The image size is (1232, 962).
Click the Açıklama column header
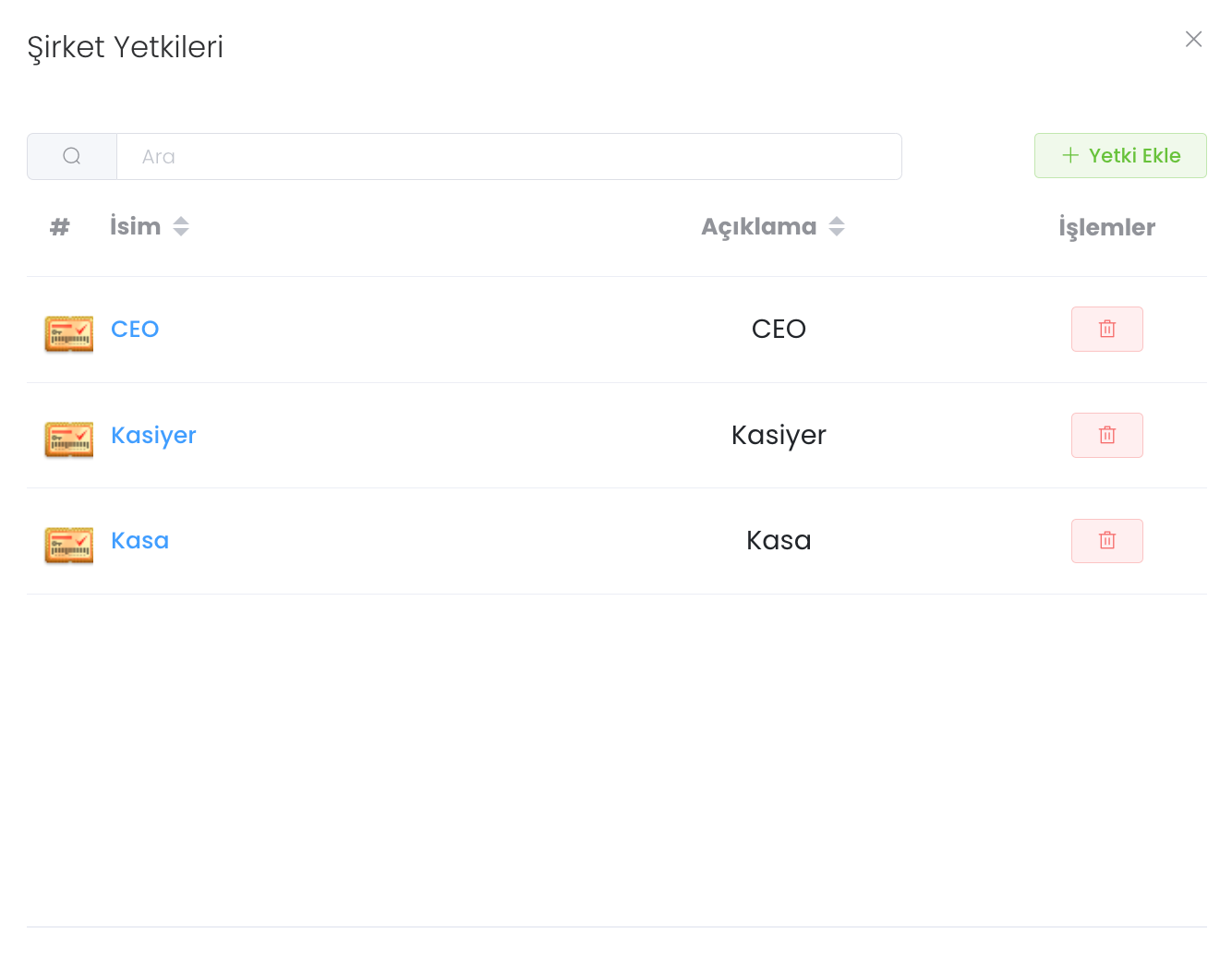click(758, 226)
